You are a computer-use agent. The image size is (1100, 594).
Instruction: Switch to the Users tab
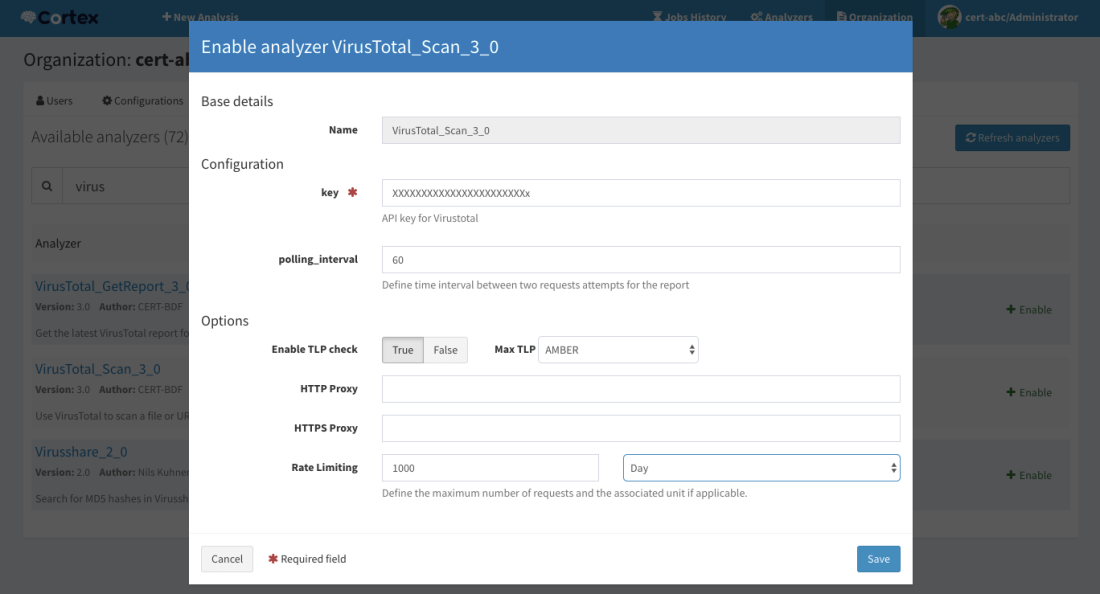coord(54,101)
